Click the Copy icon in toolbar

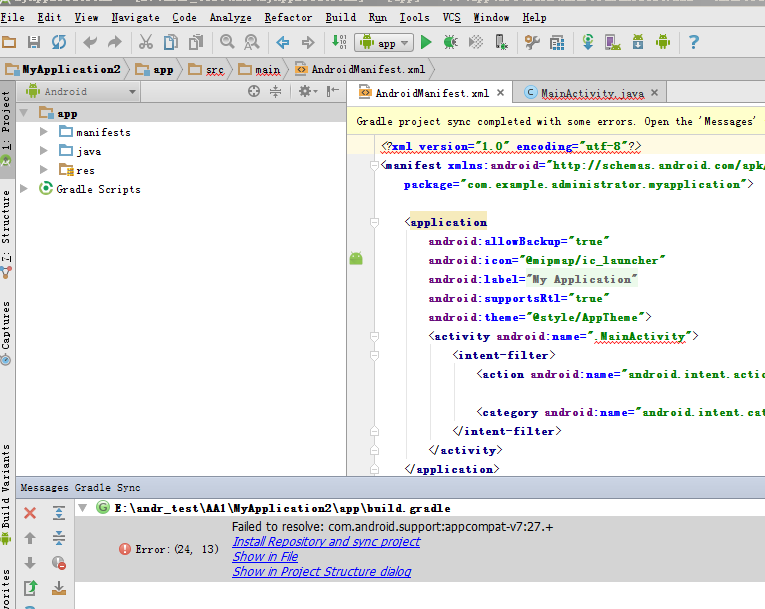pyautogui.click(x=171, y=42)
